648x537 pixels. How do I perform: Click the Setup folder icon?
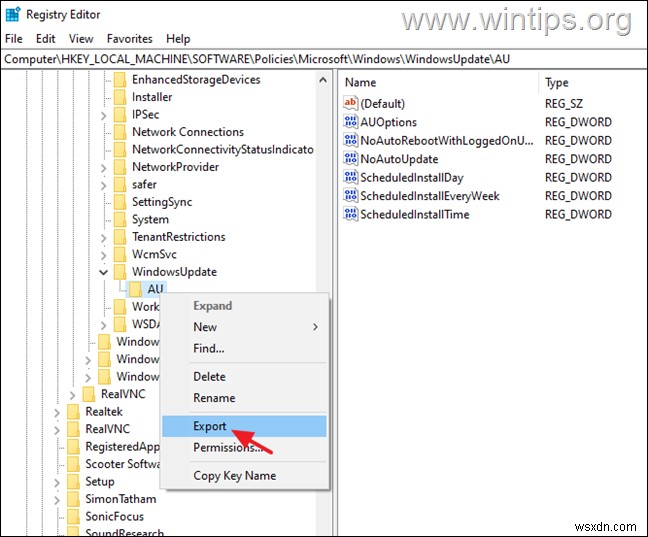tap(73, 481)
